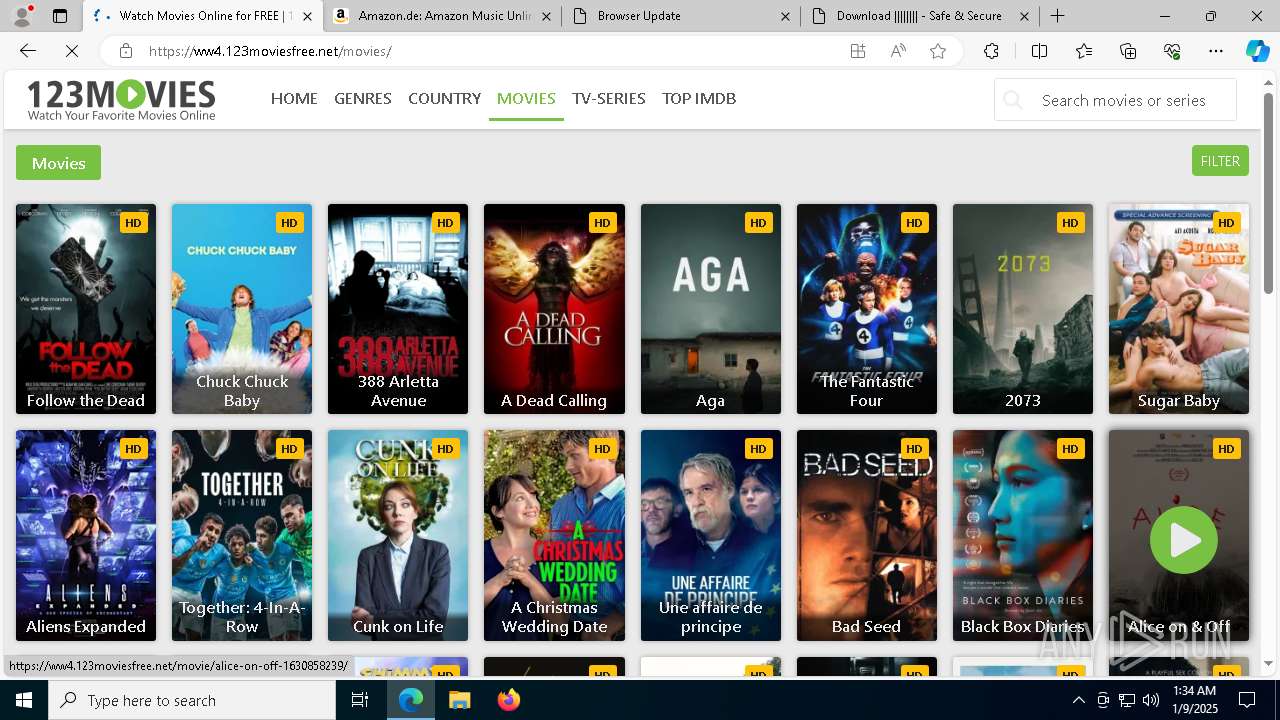Open the Follow the Dead movie poster
This screenshot has height=720, width=1280.
click(x=86, y=309)
